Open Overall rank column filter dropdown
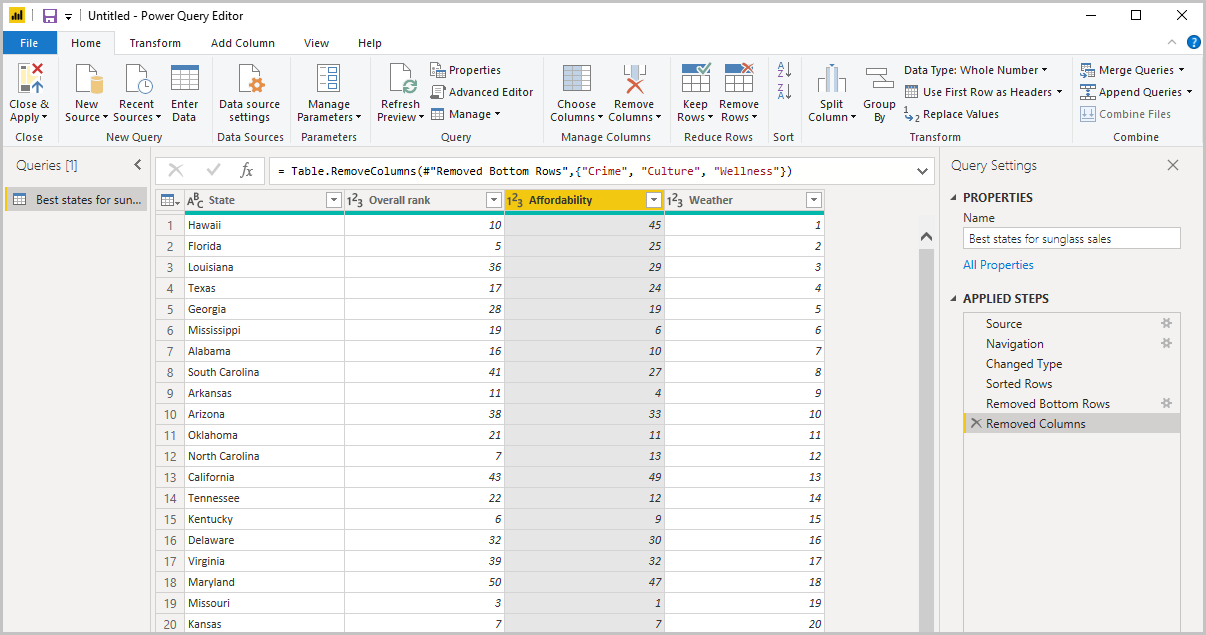 coord(493,200)
